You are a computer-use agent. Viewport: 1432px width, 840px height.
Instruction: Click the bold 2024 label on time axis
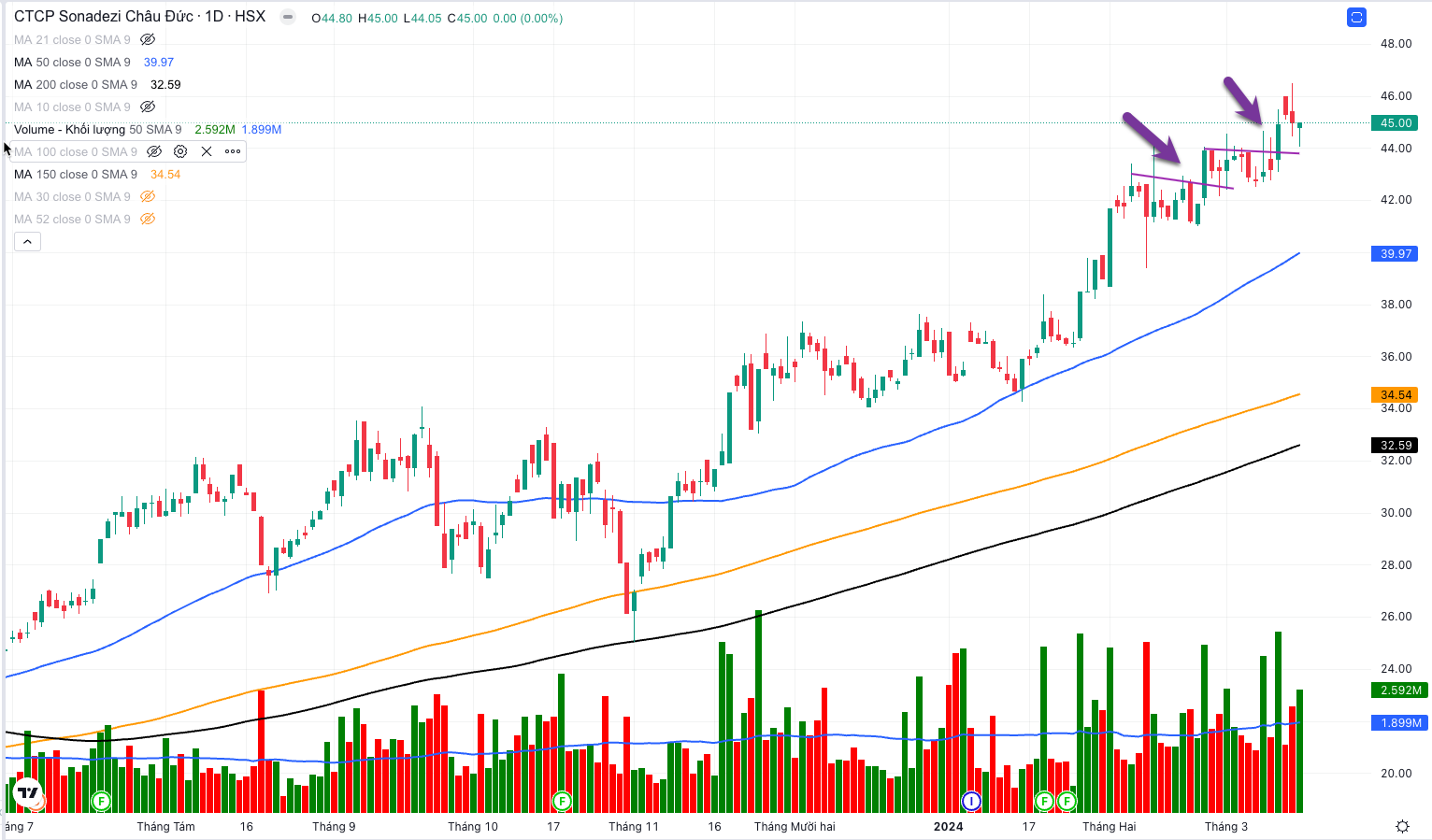(948, 826)
